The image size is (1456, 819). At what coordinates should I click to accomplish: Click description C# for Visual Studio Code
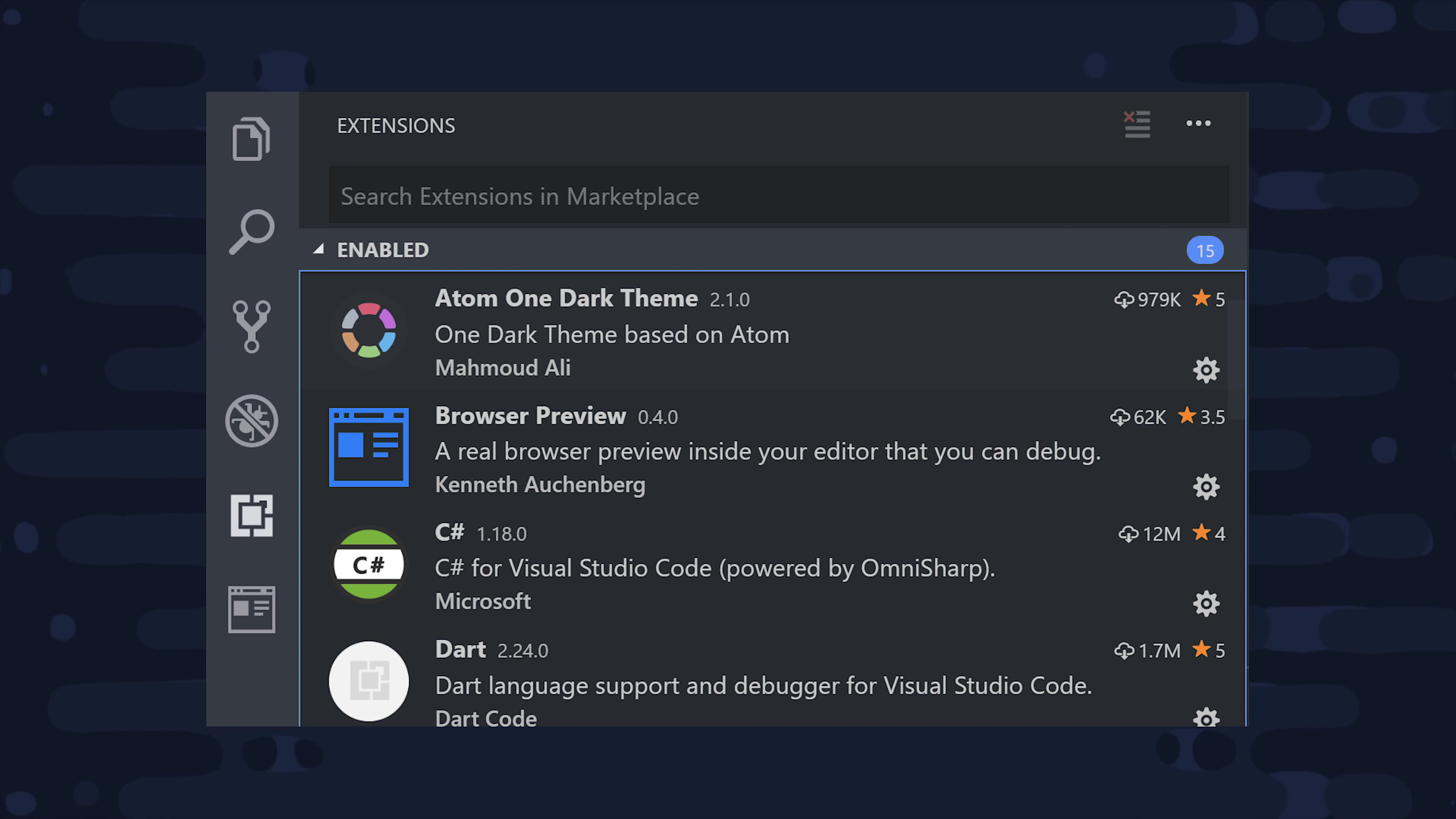714,569
